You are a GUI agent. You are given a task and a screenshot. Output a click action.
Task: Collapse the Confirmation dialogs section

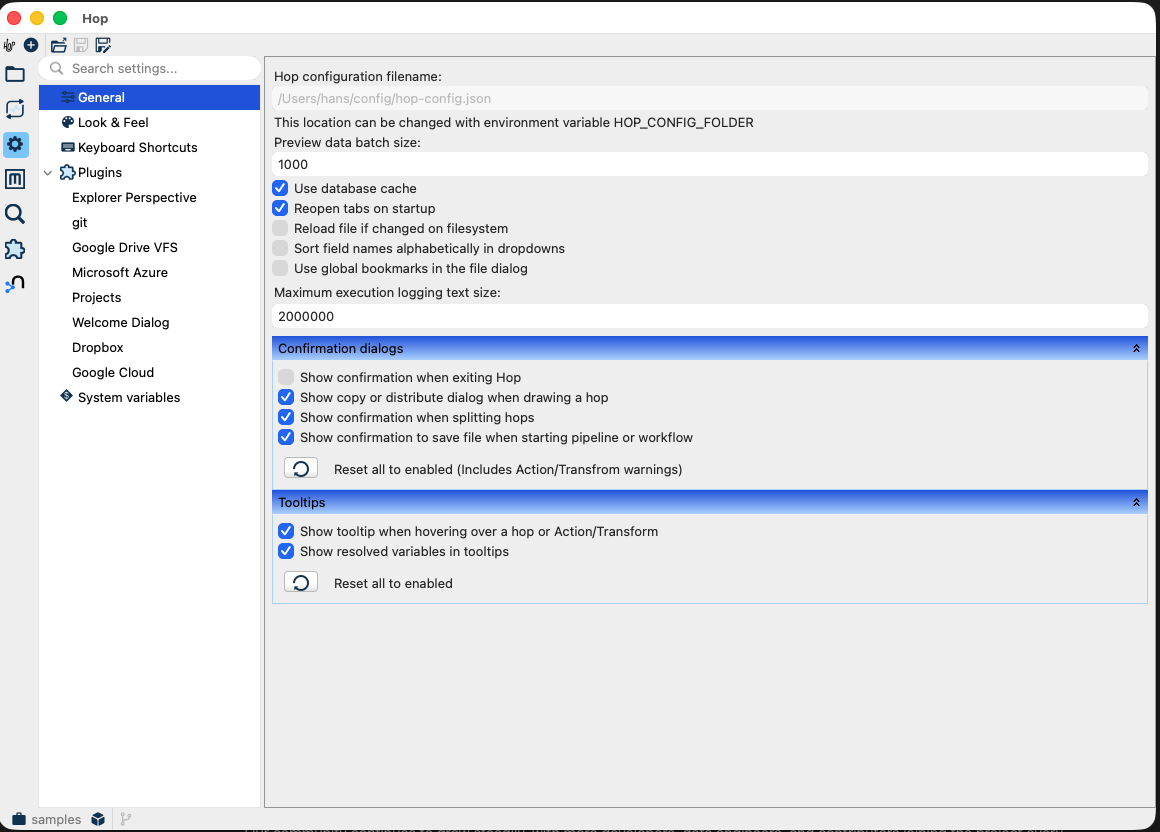tap(1135, 348)
